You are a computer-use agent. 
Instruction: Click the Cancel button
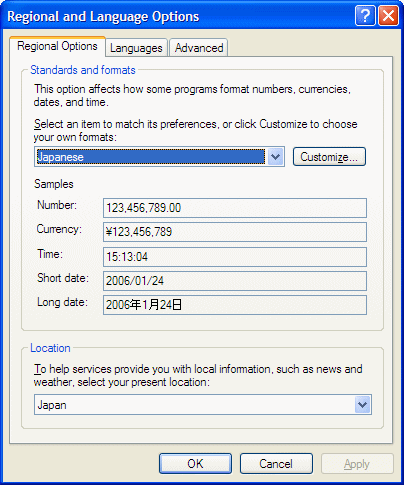point(276,463)
